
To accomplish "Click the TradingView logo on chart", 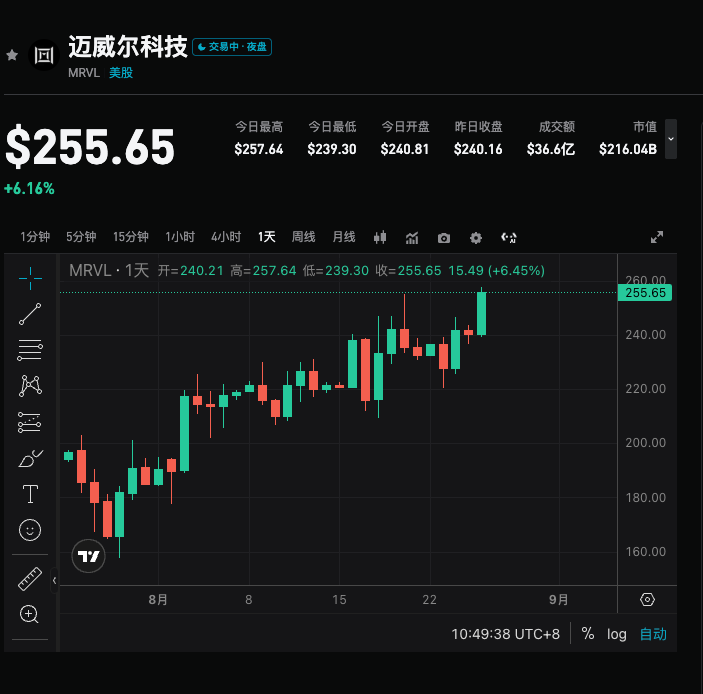I will tap(88, 556).
